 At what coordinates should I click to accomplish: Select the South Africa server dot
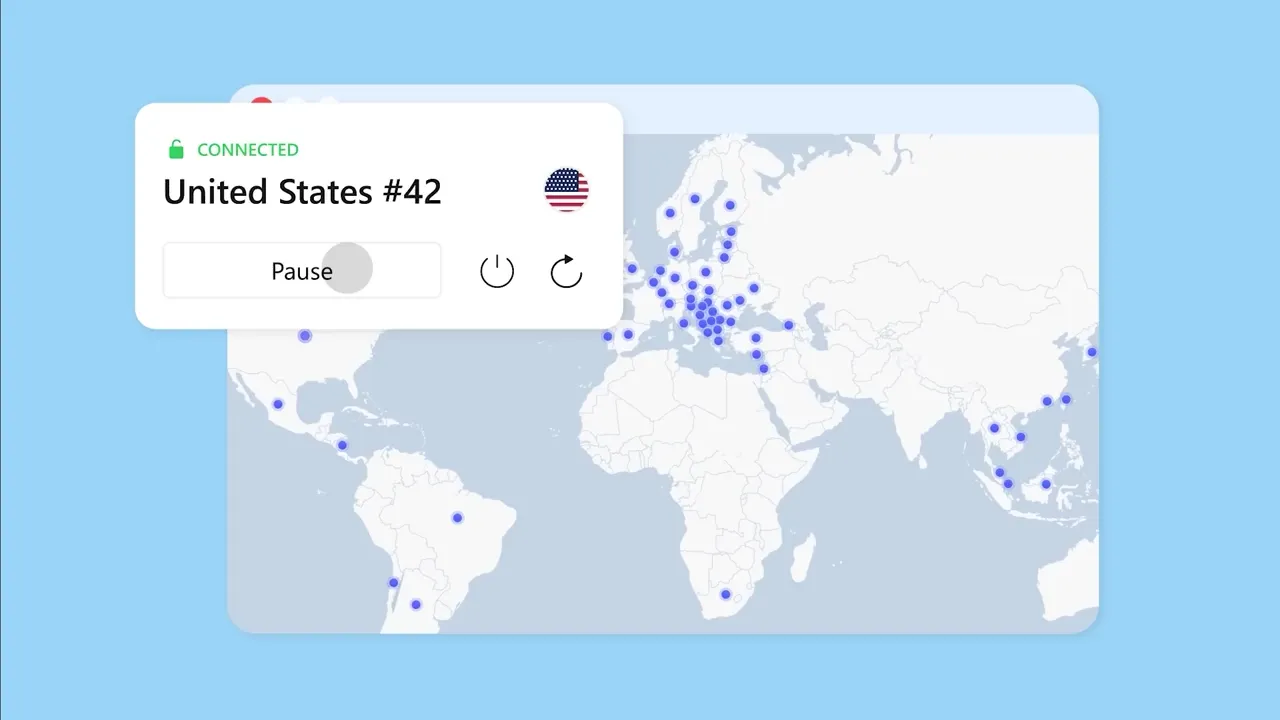[726, 595]
